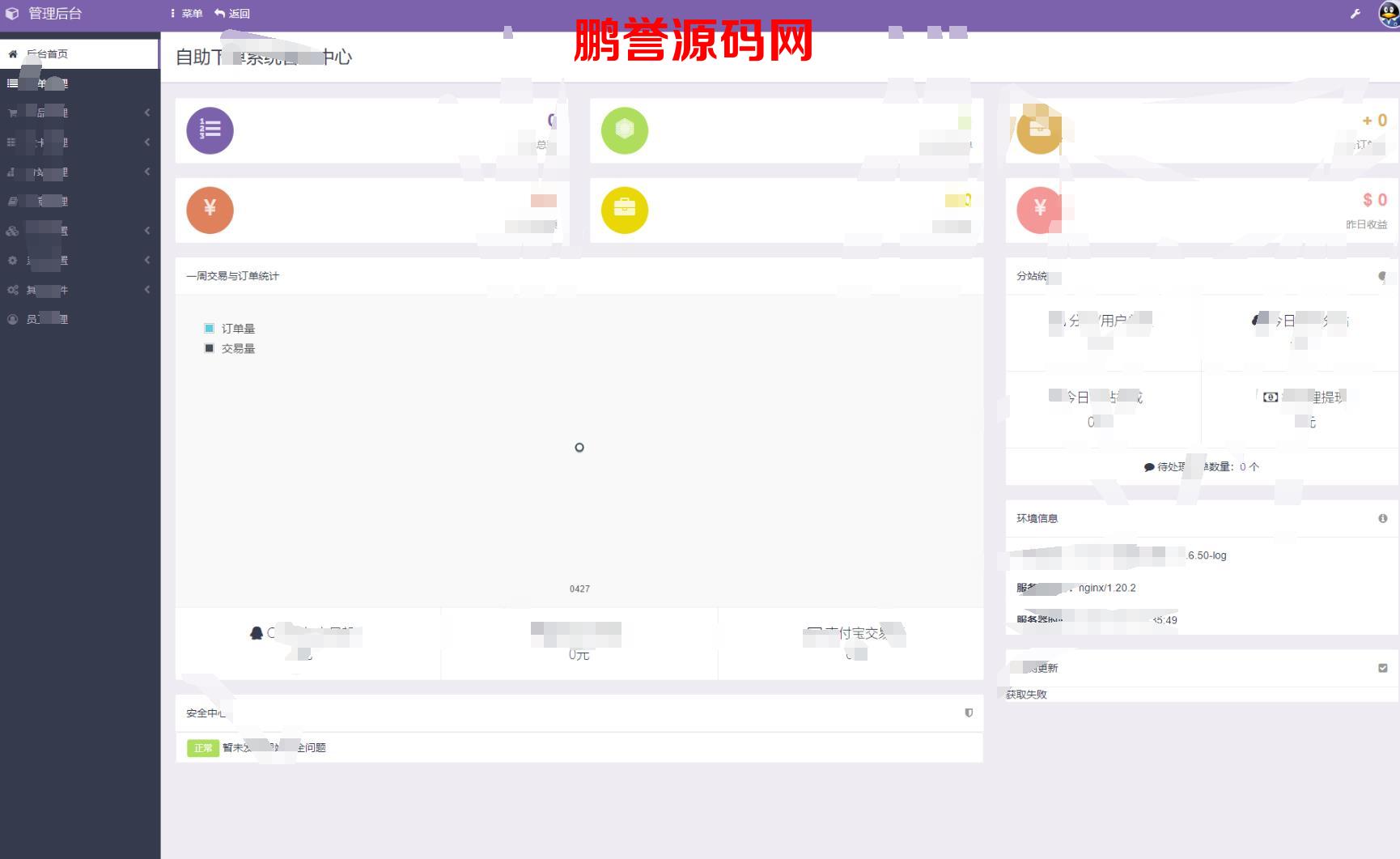The width and height of the screenshot is (1400, 859).
Task: Click the yellow briefcase card icon
Action: coord(625,210)
